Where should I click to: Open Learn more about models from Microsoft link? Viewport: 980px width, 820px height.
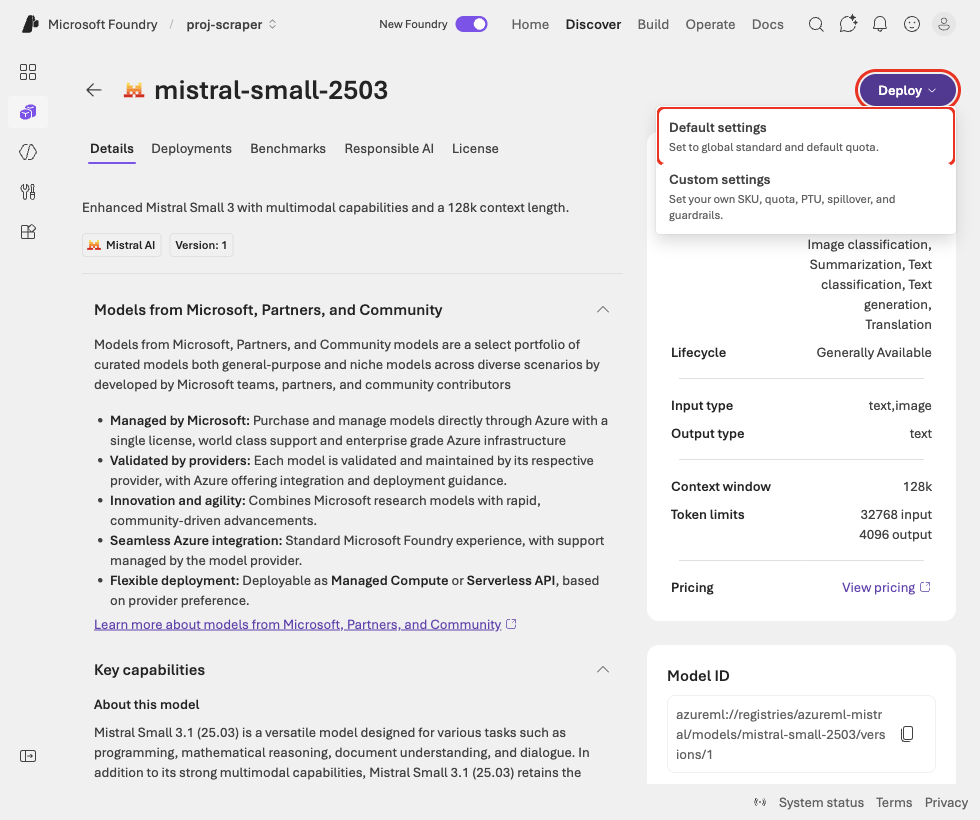(305, 624)
